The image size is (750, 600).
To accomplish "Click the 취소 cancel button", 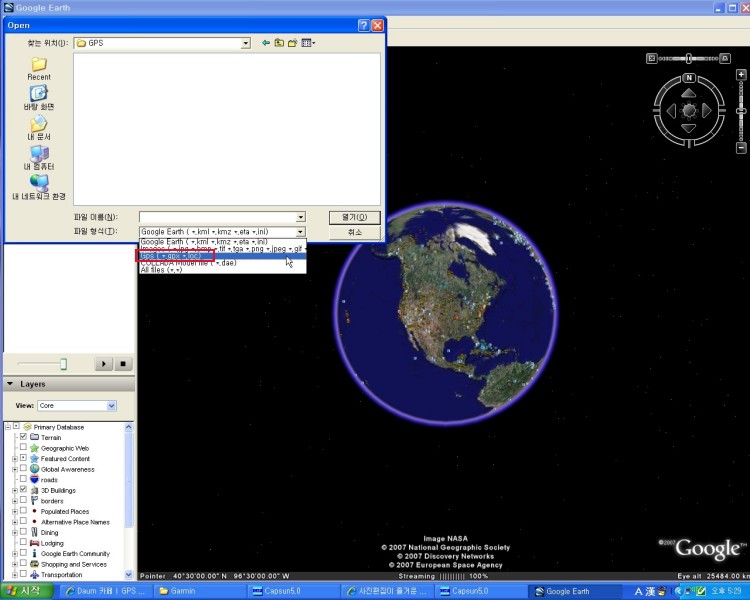I will [354, 232].
